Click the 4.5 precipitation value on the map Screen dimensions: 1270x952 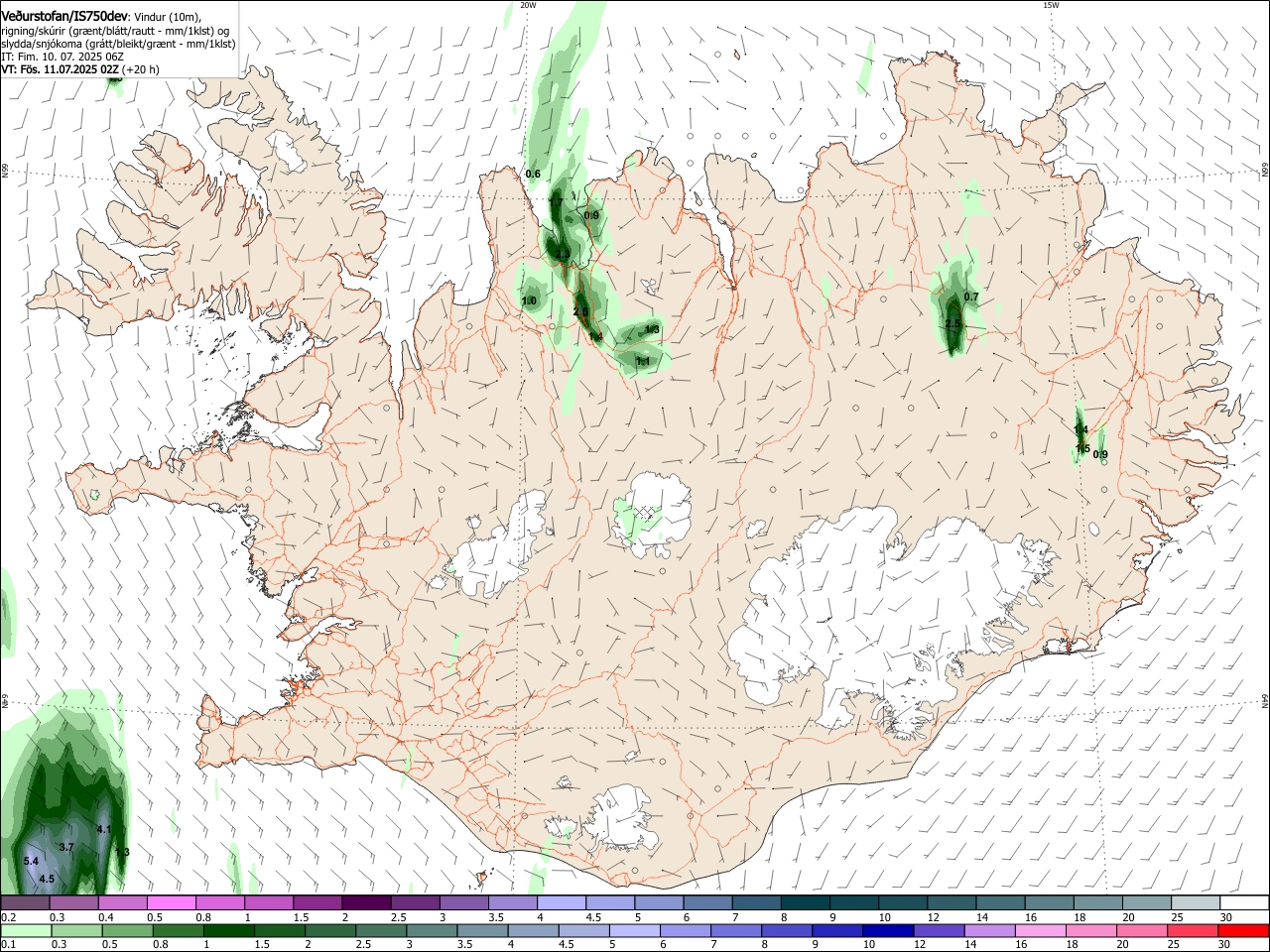(47, 880)
